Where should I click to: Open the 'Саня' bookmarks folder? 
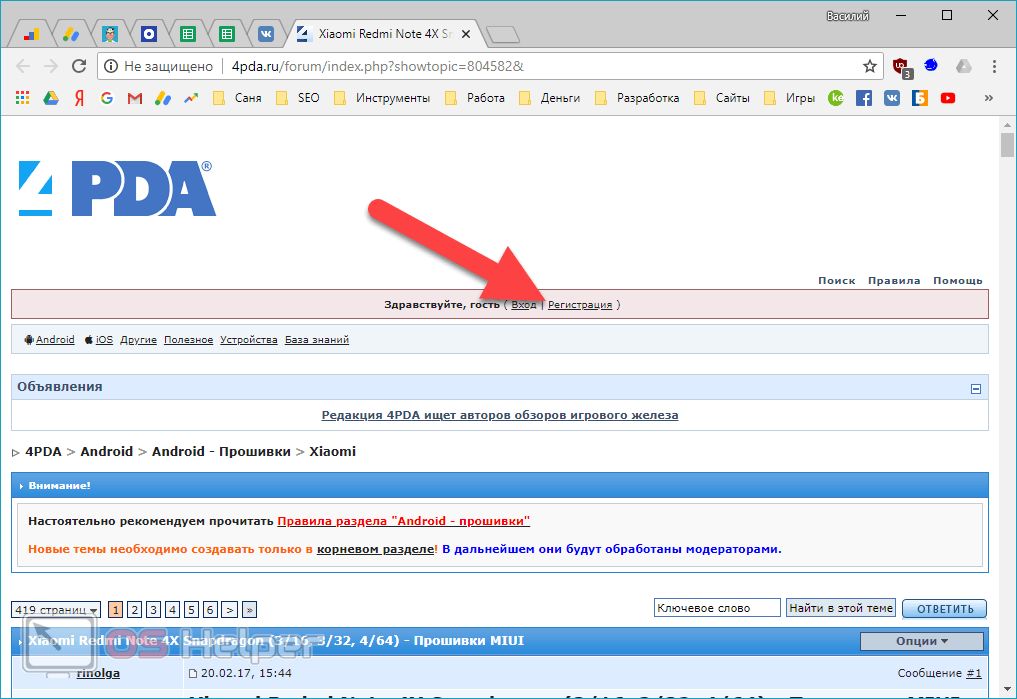point(237,98)
